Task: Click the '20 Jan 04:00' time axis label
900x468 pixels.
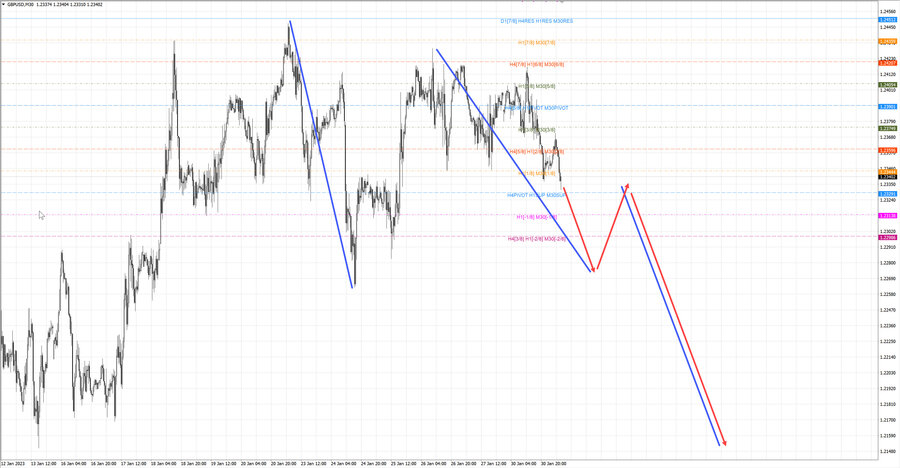Action: (x=253, y=463)
